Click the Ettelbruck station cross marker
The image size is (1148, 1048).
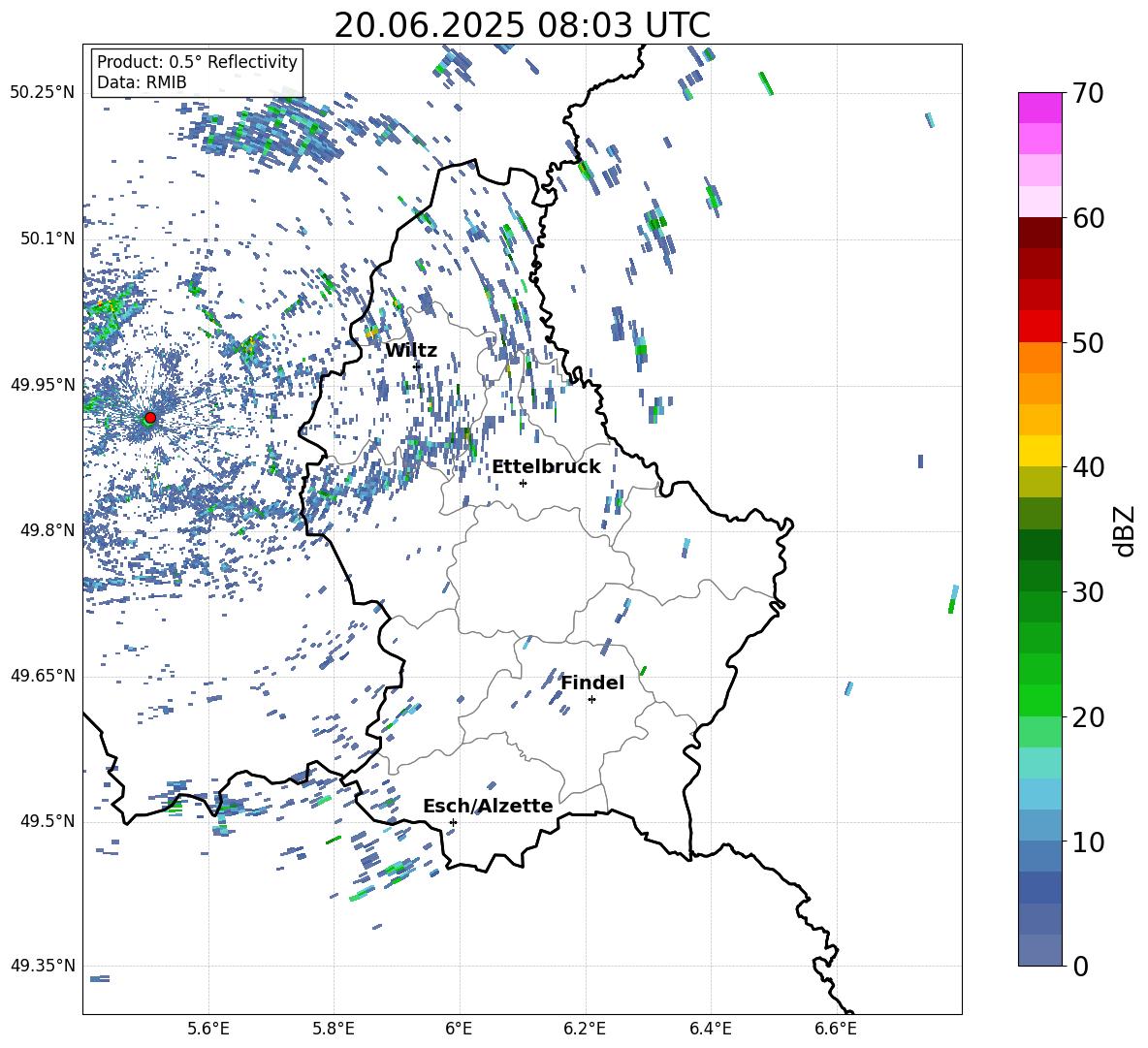point(523,483)
